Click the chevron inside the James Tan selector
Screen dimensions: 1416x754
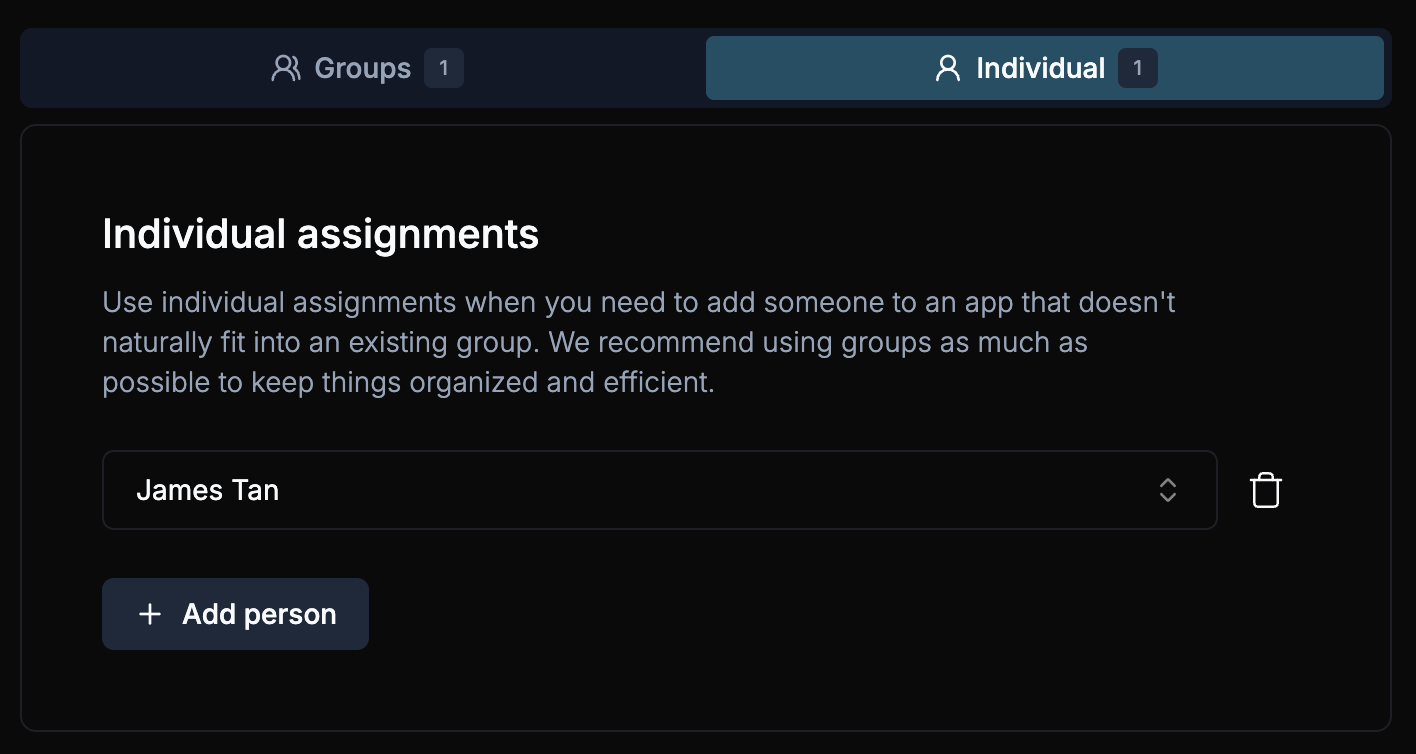[1168, 490]
